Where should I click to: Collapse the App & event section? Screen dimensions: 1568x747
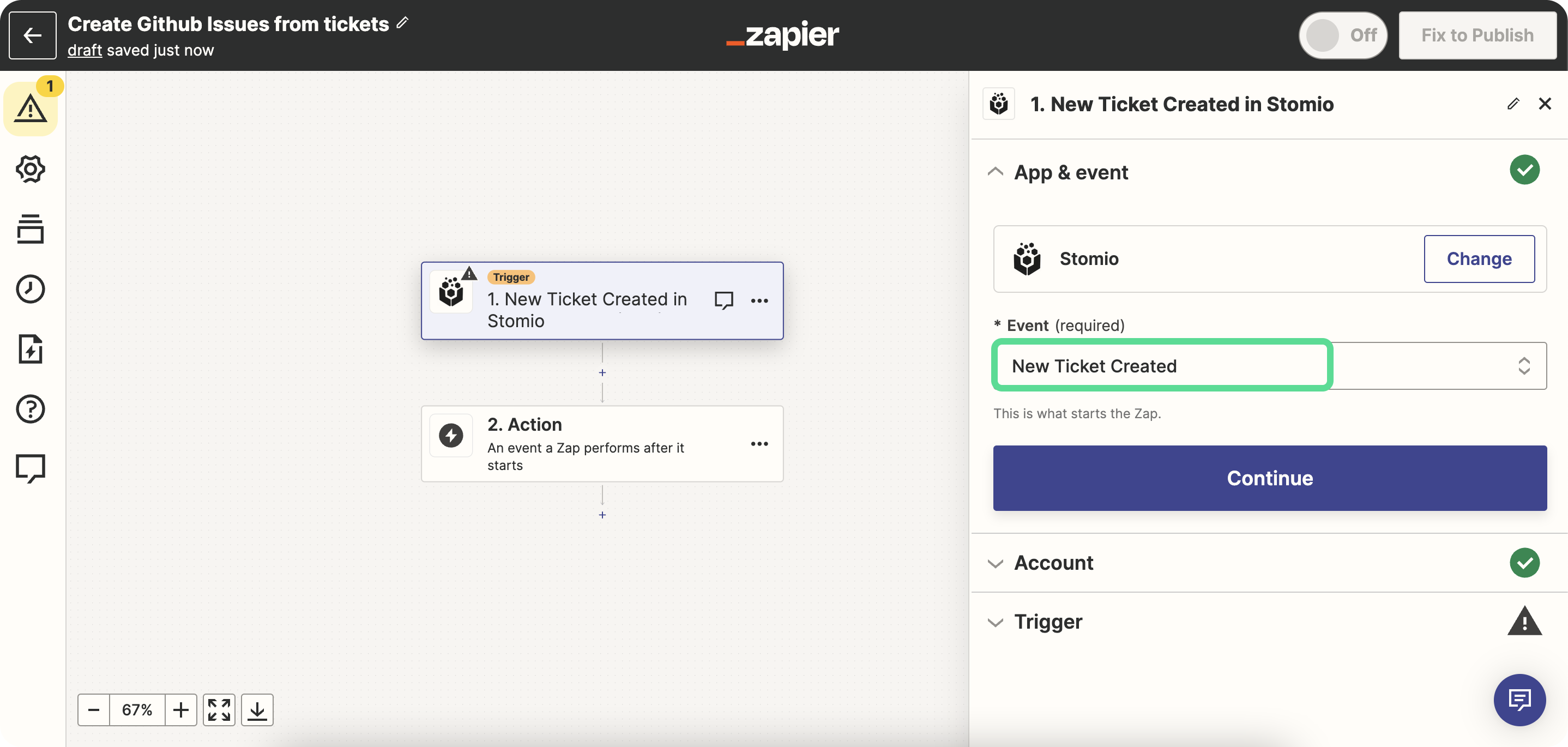click(995, 172)
